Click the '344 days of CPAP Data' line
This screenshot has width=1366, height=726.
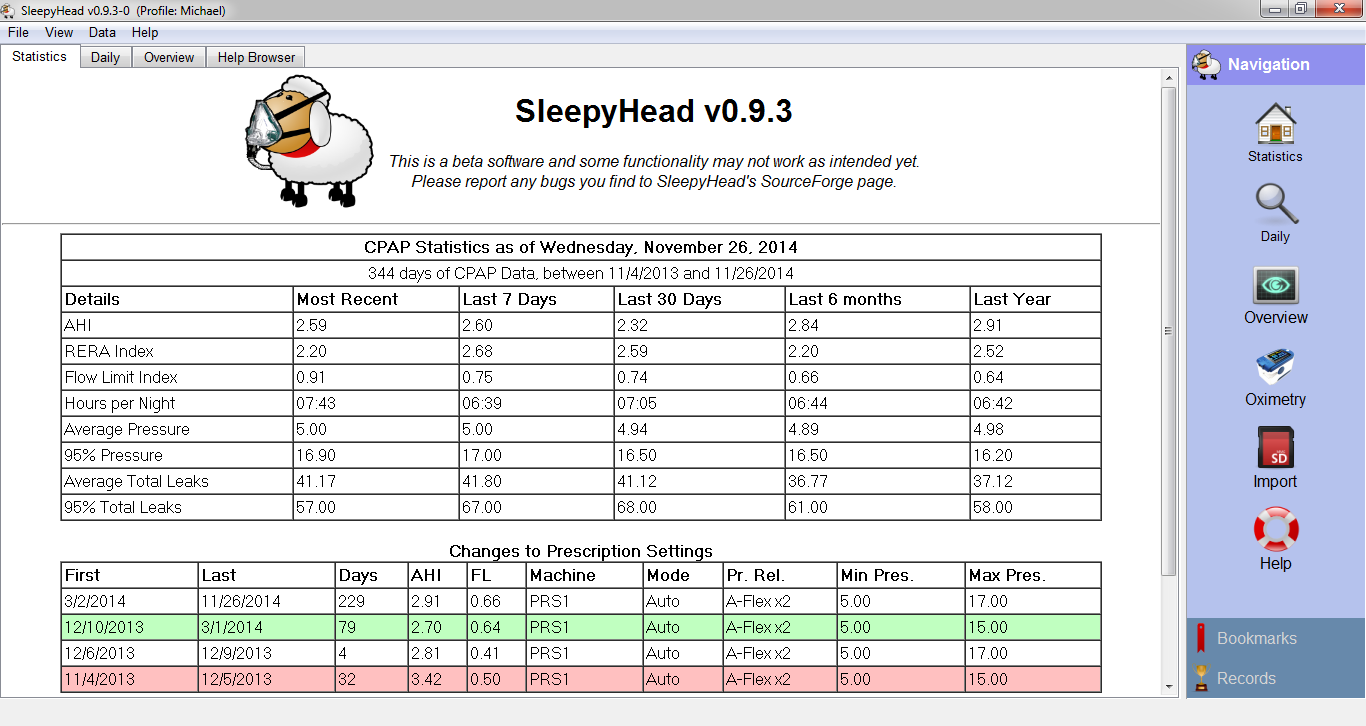click(x=581, y=273)
